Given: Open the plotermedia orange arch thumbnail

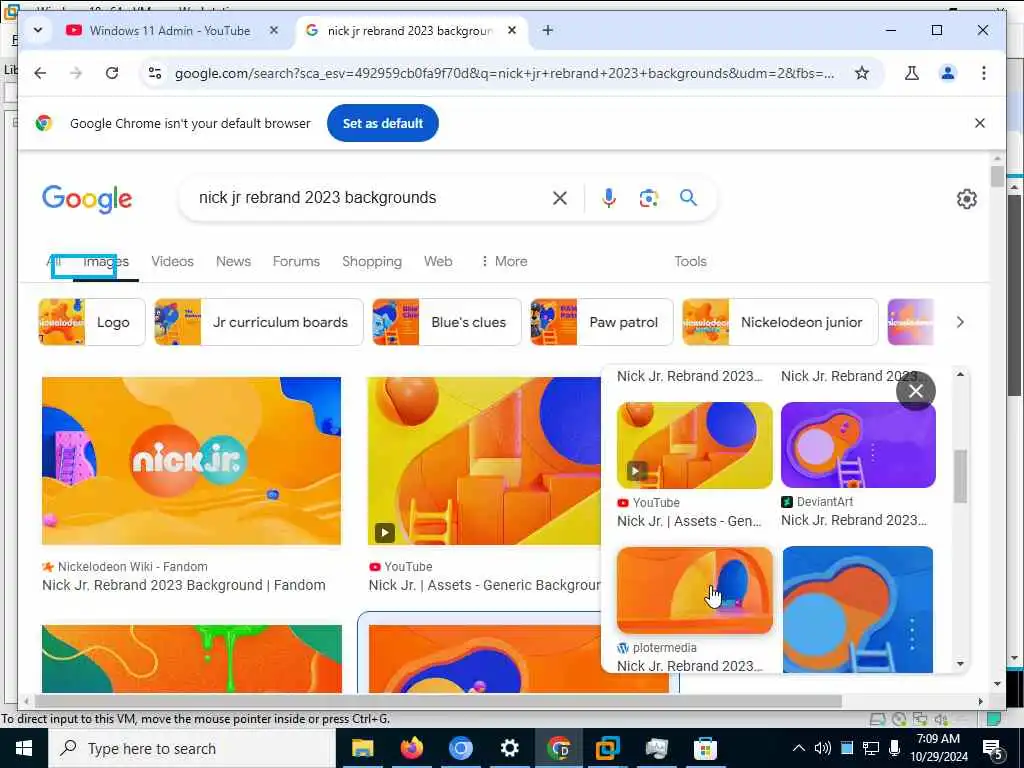Looking at the screenshot, I should (x=695, y=590).
